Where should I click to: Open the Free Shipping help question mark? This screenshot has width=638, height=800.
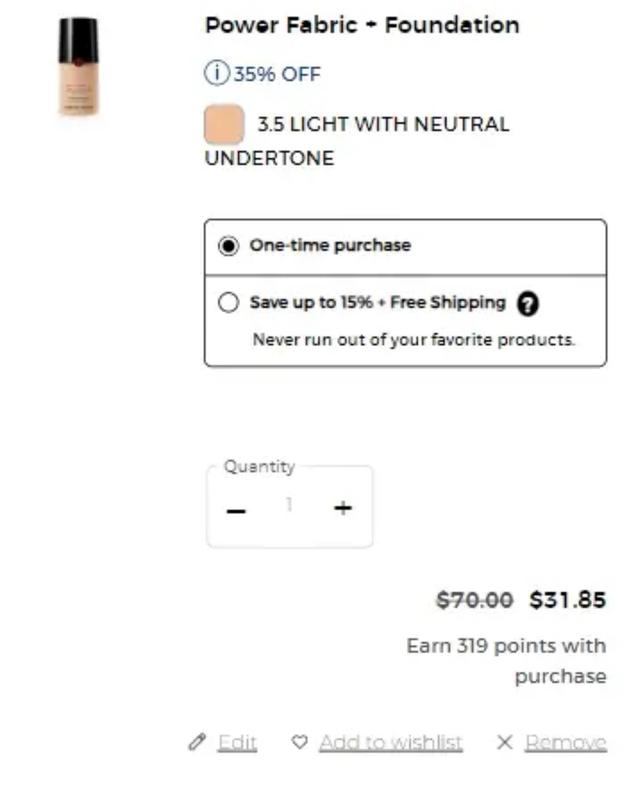coord(528,304)
